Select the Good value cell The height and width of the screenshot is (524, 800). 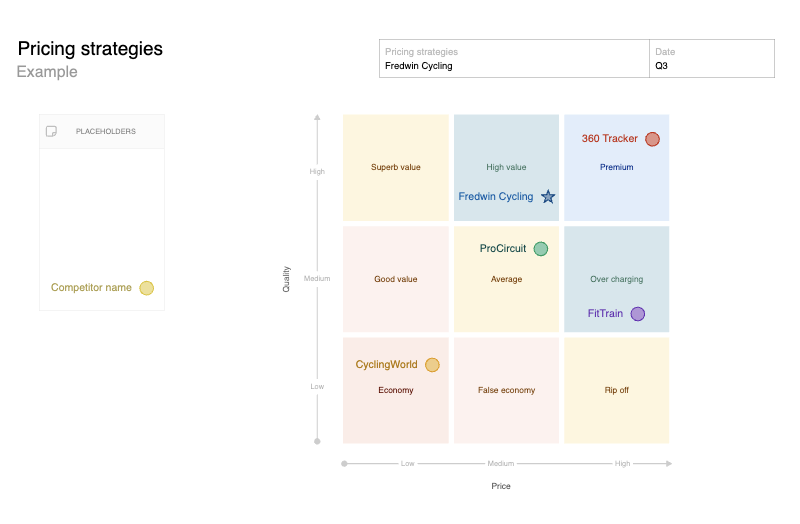pyautogui.click(x=396, y=279)
